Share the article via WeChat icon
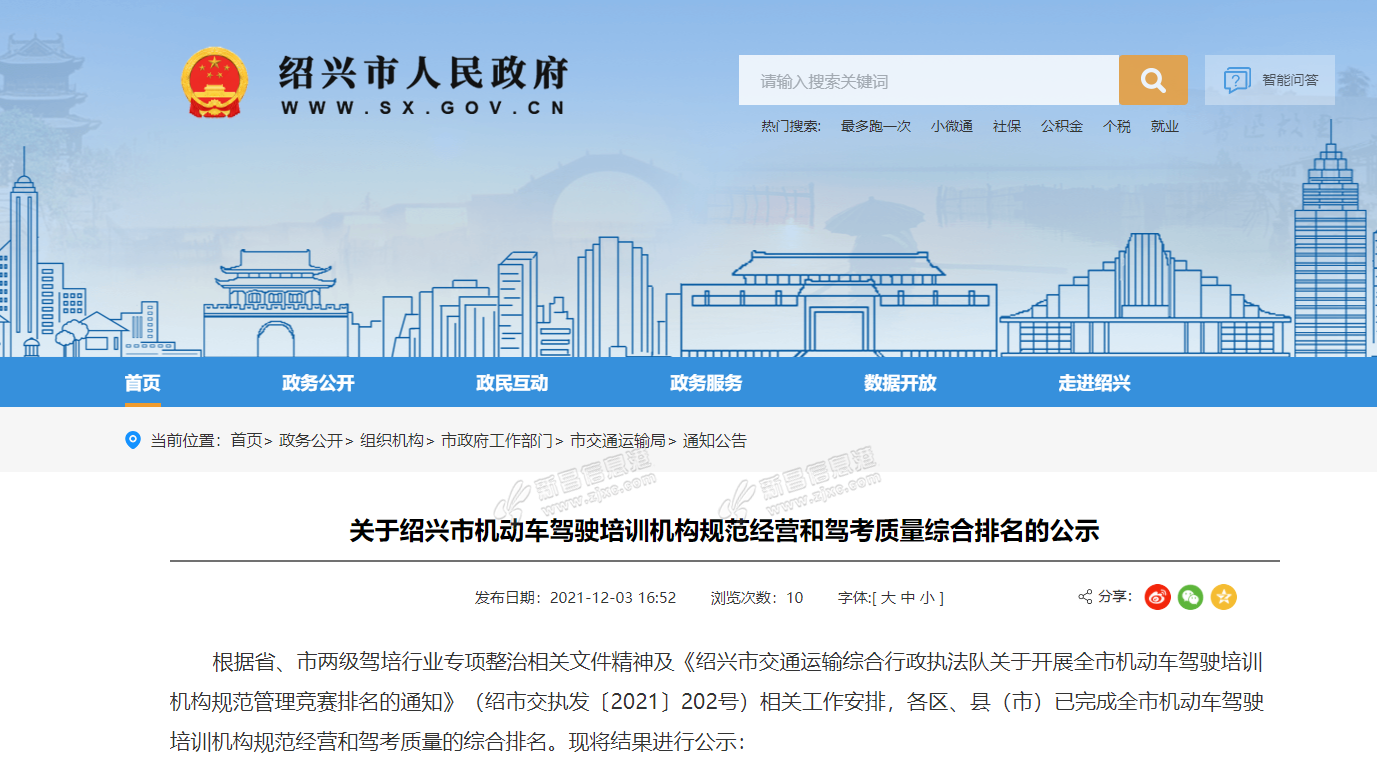The height and width of the screenshot is (761, 1377). [x=1190, y=597]
